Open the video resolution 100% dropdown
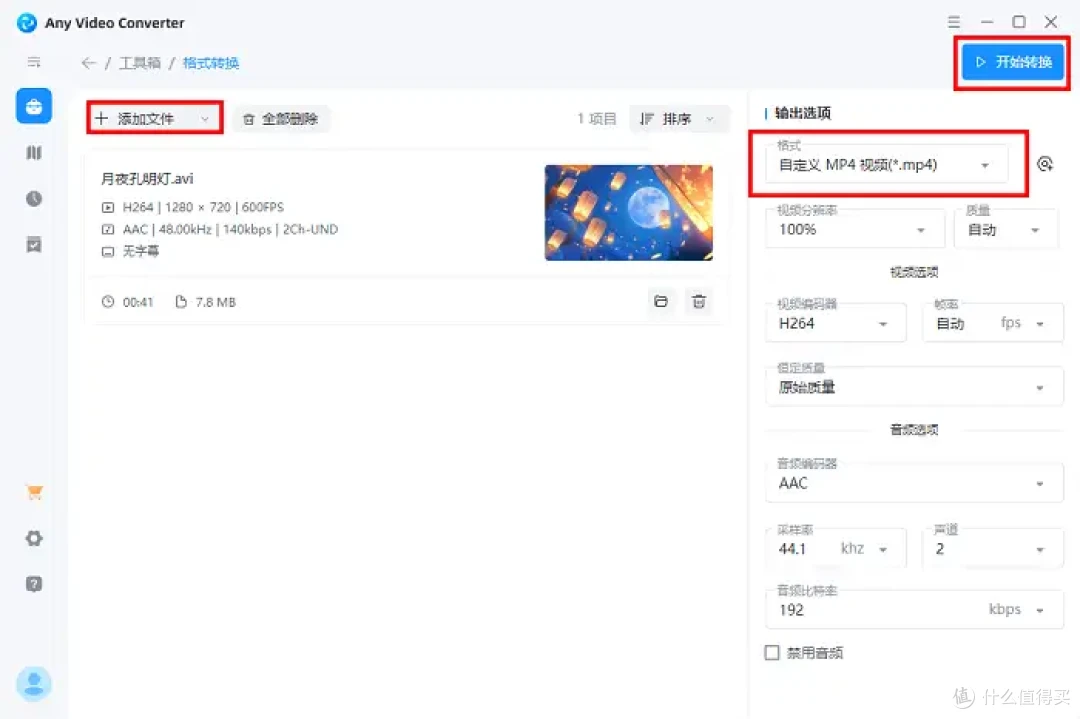The width and height of the screenshot is (1080, 719). click(x=855, y=228)
